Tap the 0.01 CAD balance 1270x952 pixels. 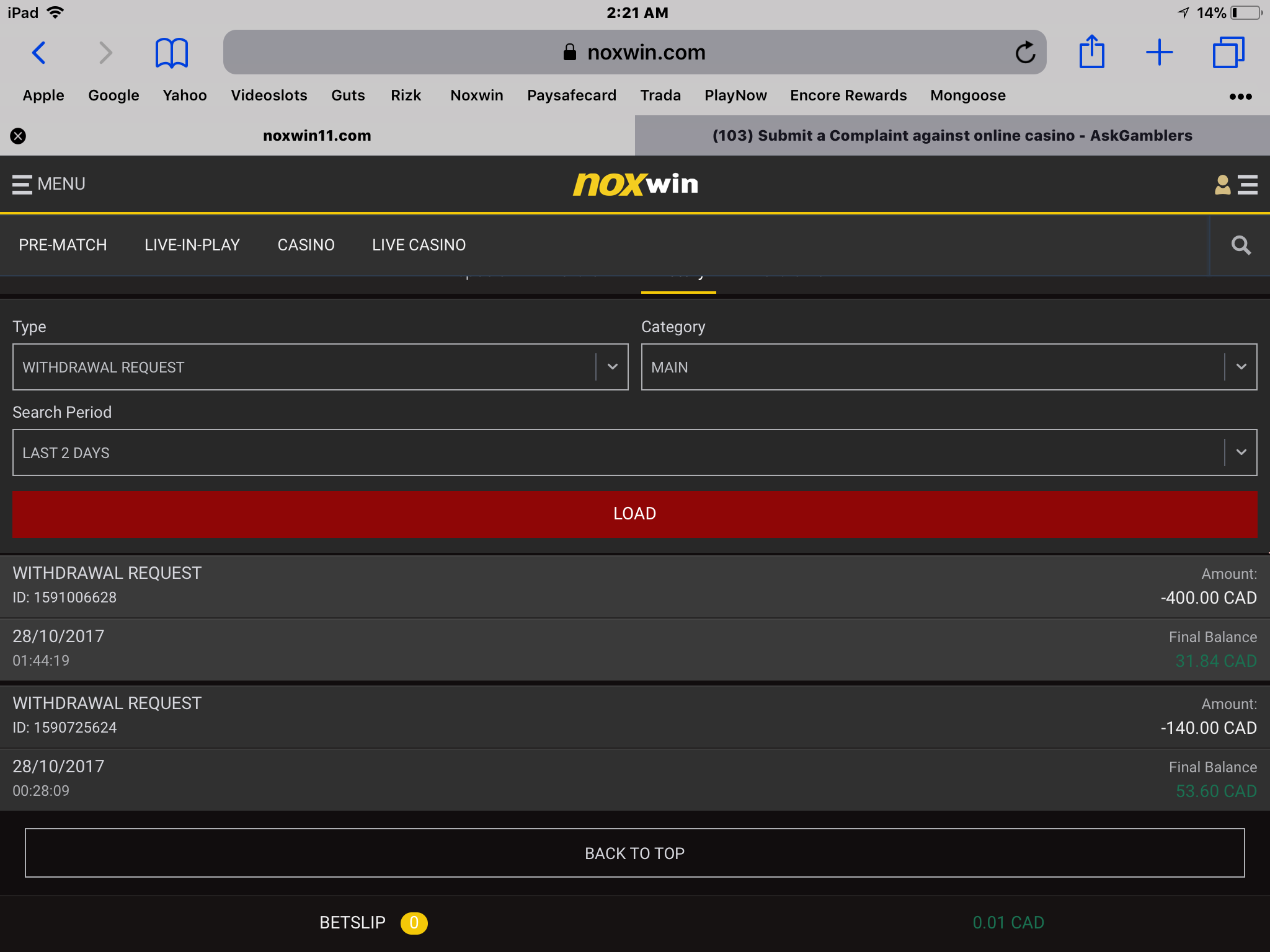click(1008, 923)
